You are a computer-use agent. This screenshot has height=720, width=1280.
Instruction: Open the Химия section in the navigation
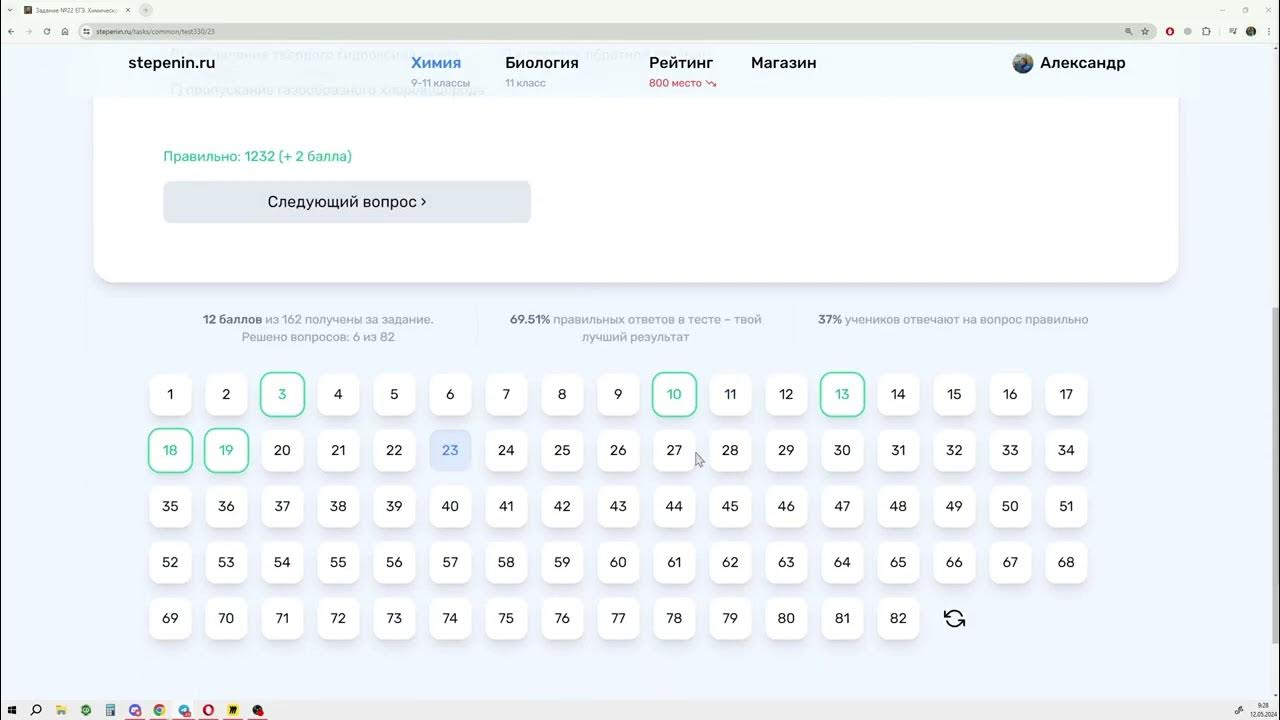tap(436, 63)
